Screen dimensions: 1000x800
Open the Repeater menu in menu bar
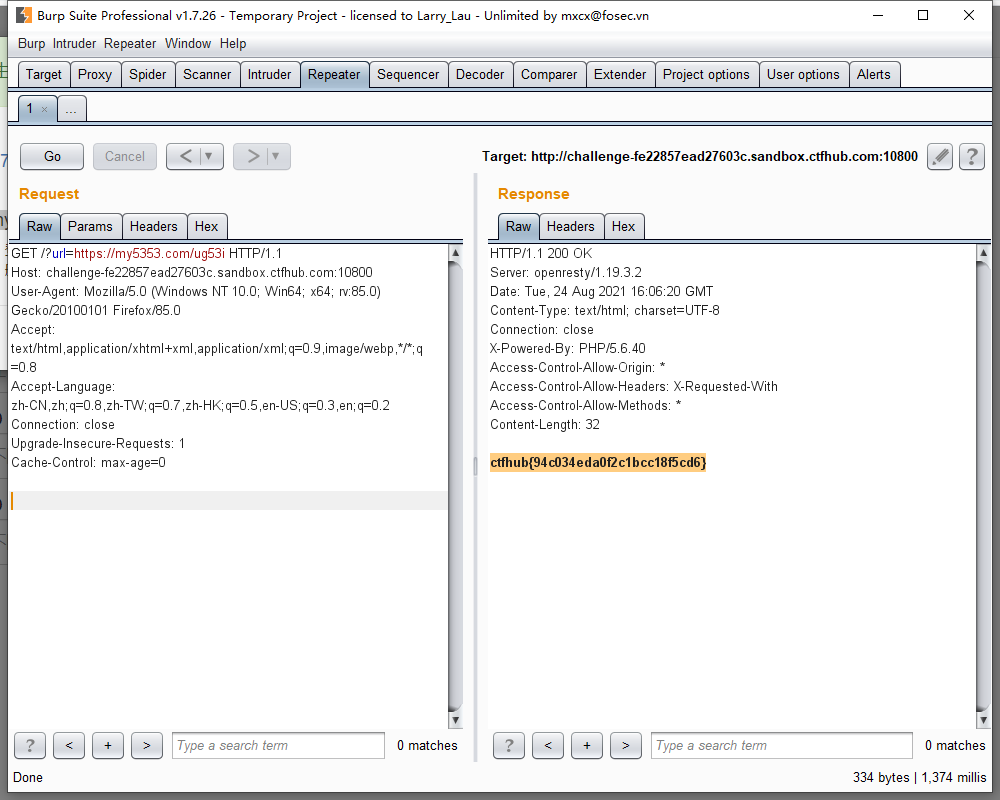point(130,43)
